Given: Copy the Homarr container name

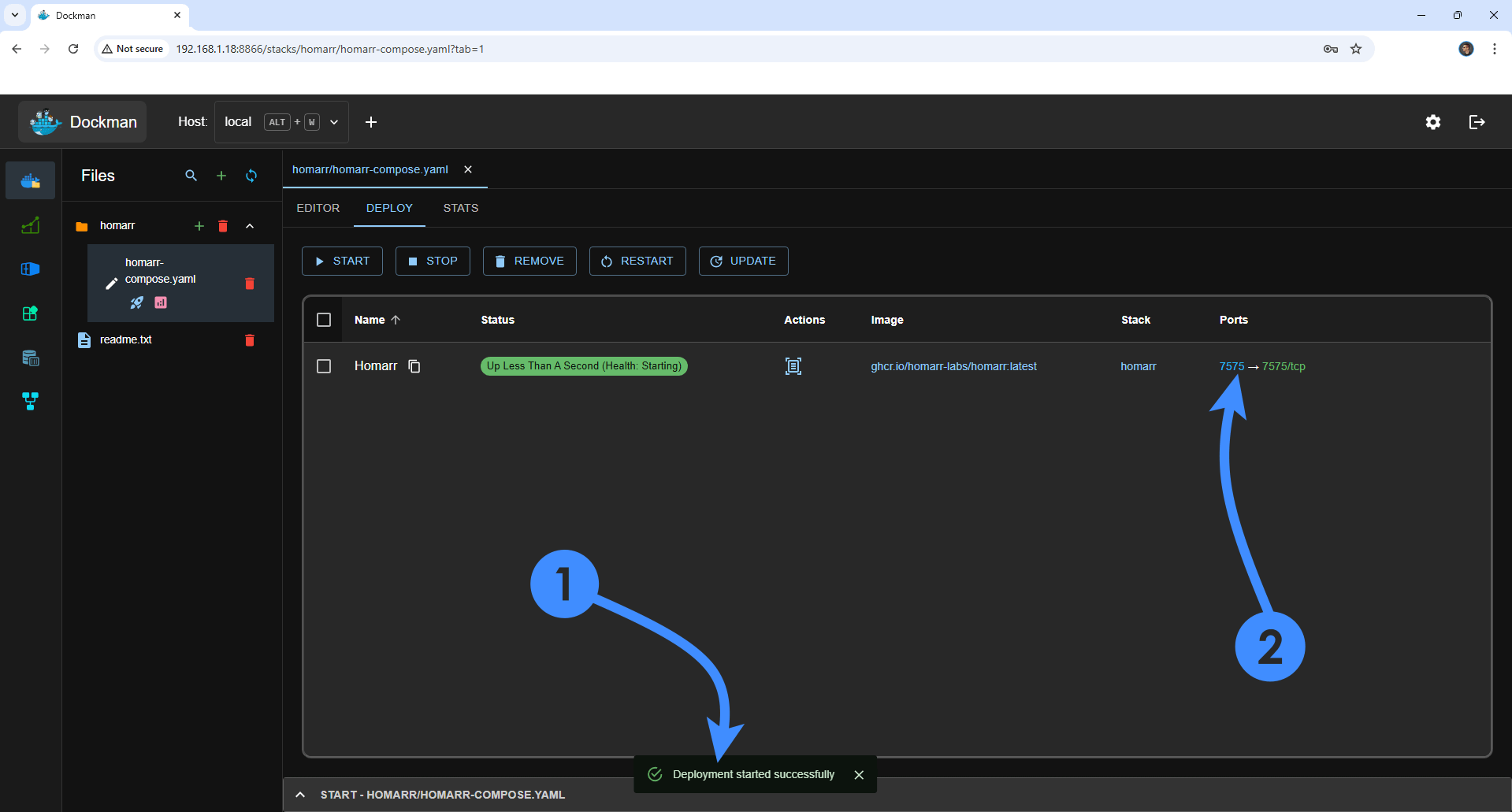Looking at the screenshot, I should (x=414, y=366).
